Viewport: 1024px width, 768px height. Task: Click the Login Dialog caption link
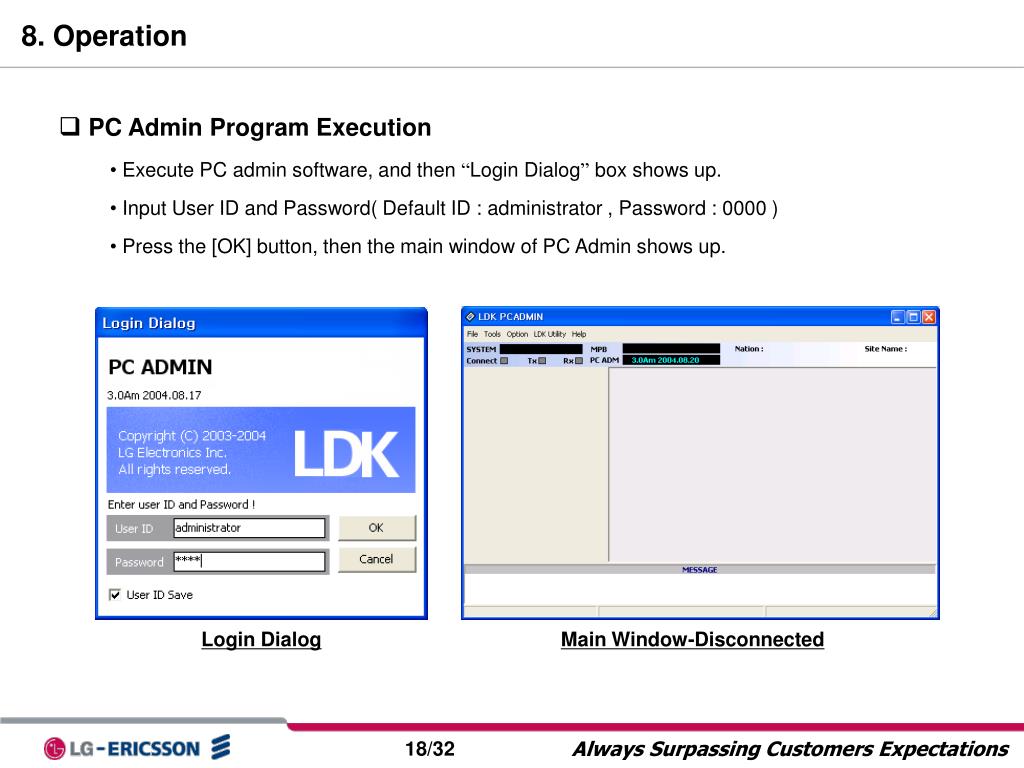(x=261, y=639)
